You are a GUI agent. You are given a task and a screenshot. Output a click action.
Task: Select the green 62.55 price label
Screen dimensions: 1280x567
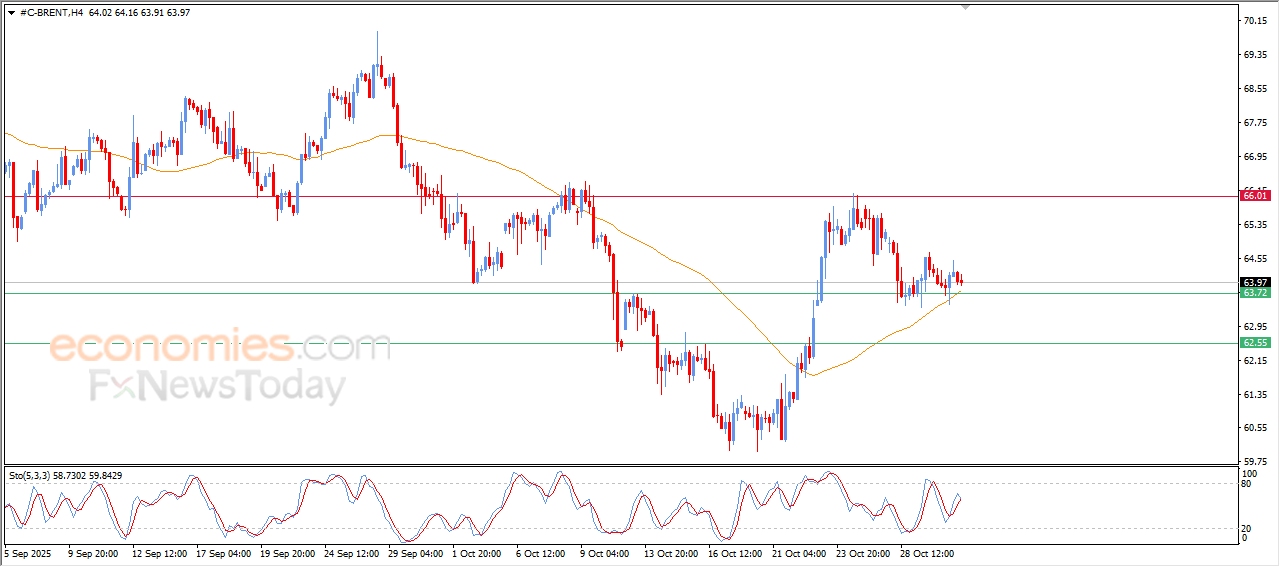click(x=1253, y=343)
